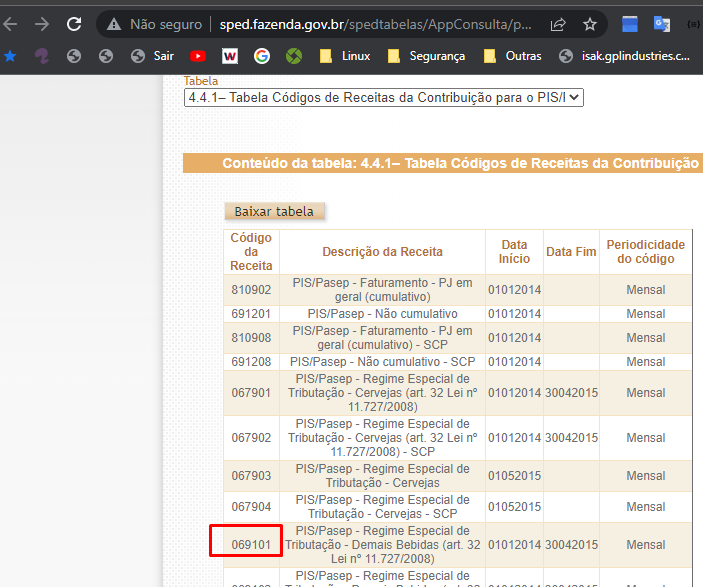
Task: Click the Data Fim column header
Action: [x=571, y=252]
